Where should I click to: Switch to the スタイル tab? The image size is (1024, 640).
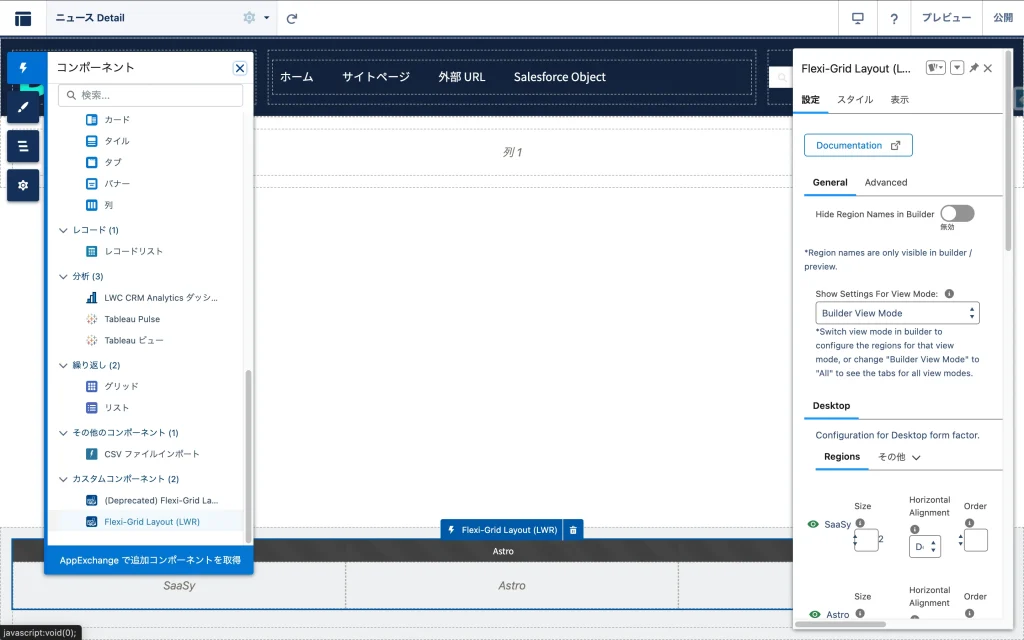854,100
